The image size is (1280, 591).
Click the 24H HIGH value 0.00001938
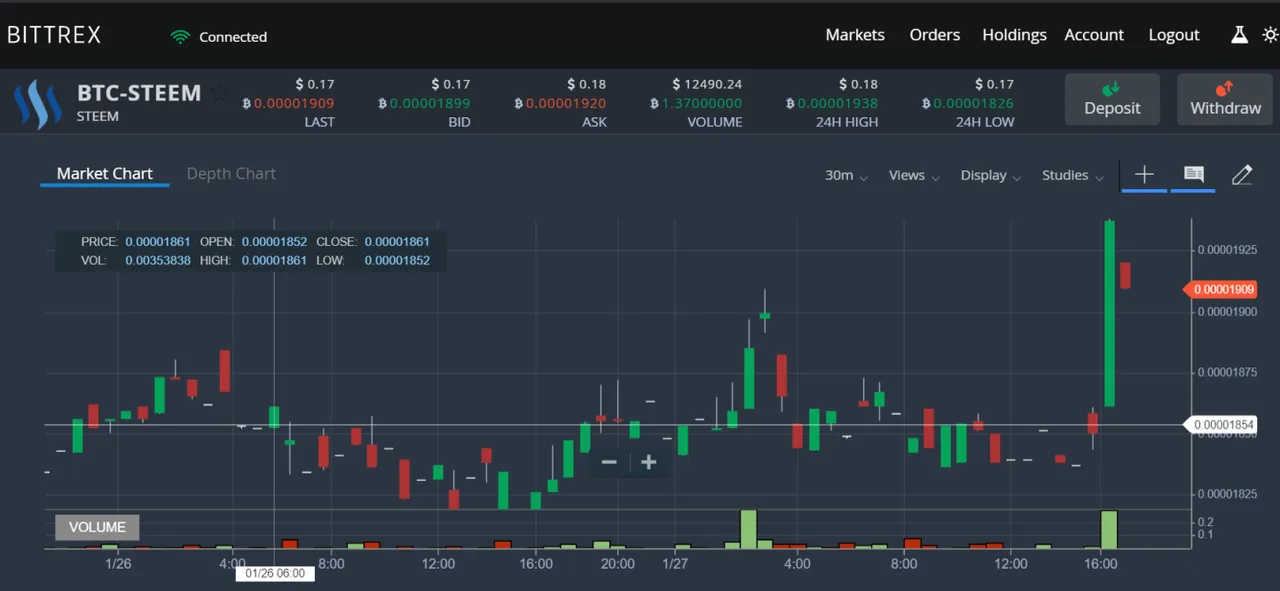coord(832,103)
